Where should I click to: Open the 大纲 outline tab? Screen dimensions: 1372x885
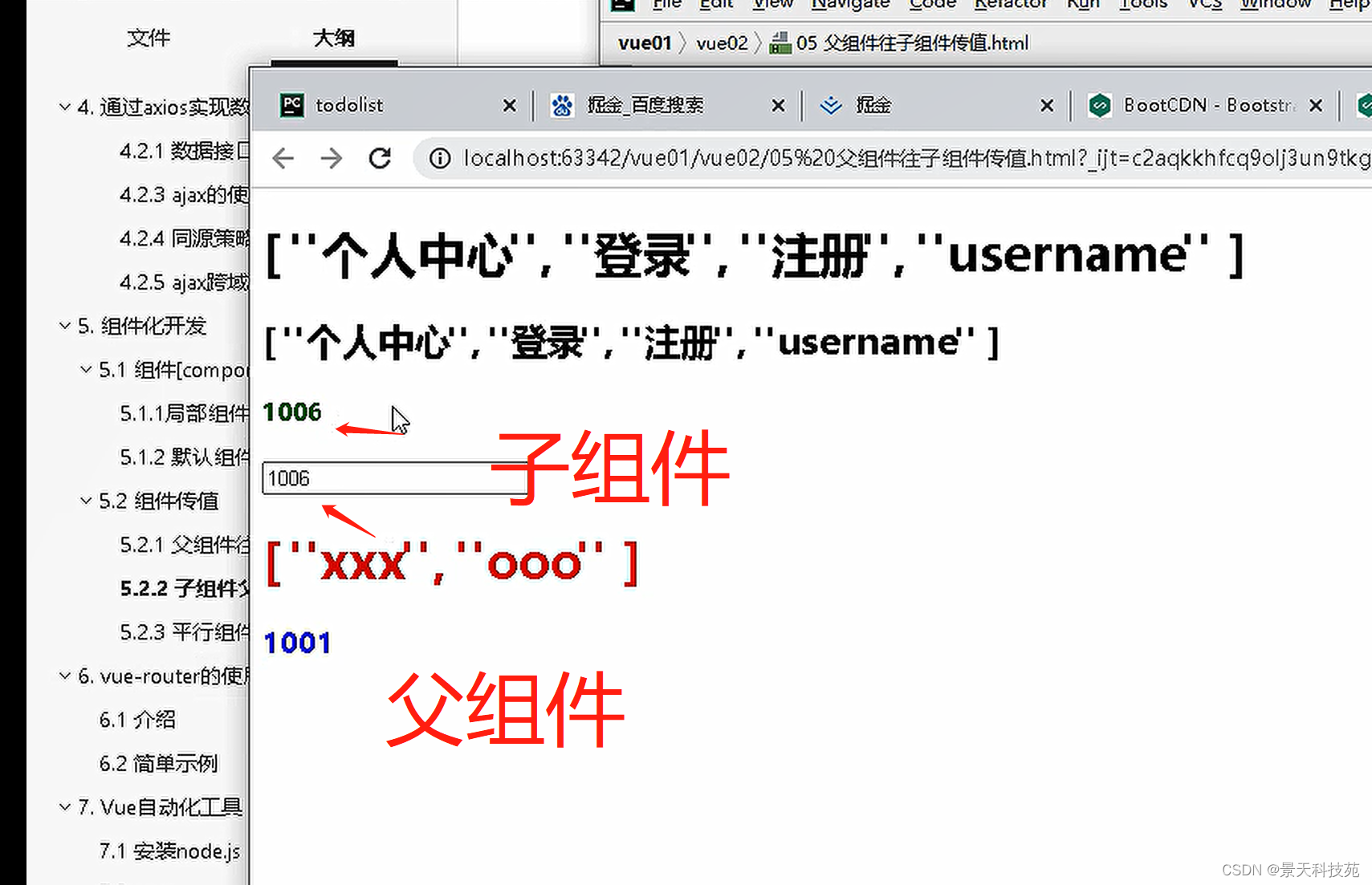tap(334, 38)
